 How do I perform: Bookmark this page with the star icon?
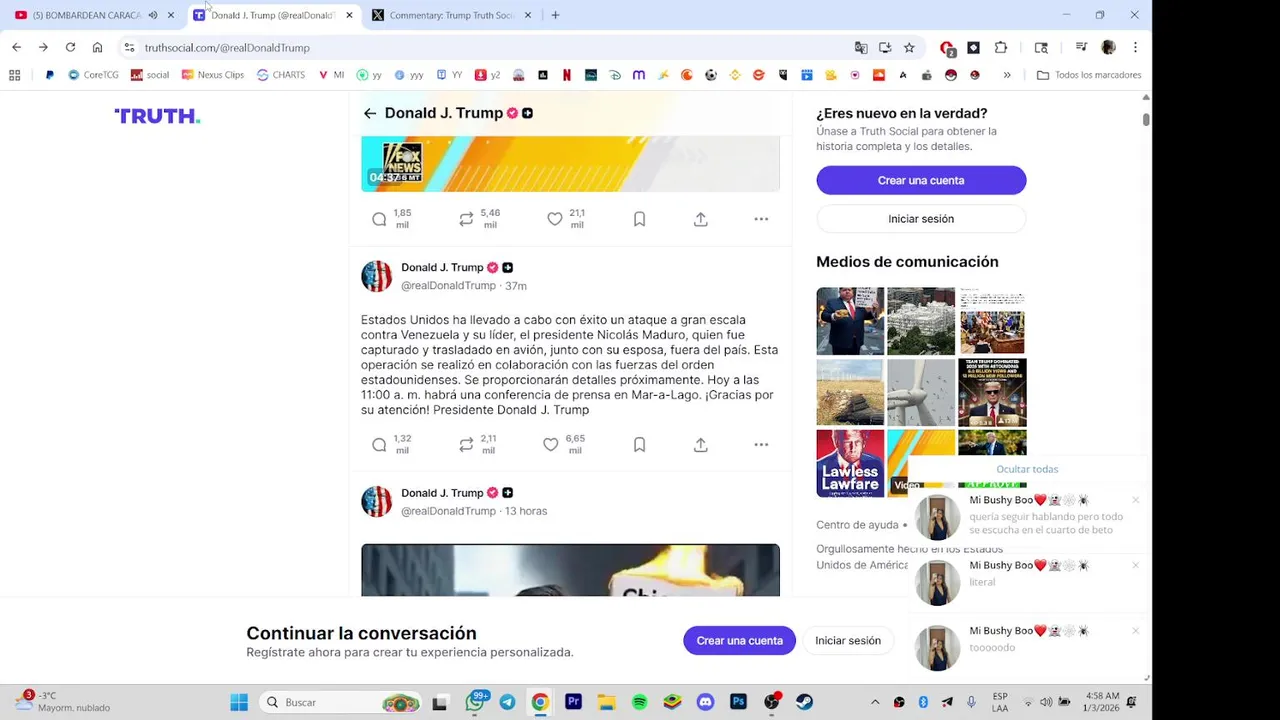tap(909, 47)
